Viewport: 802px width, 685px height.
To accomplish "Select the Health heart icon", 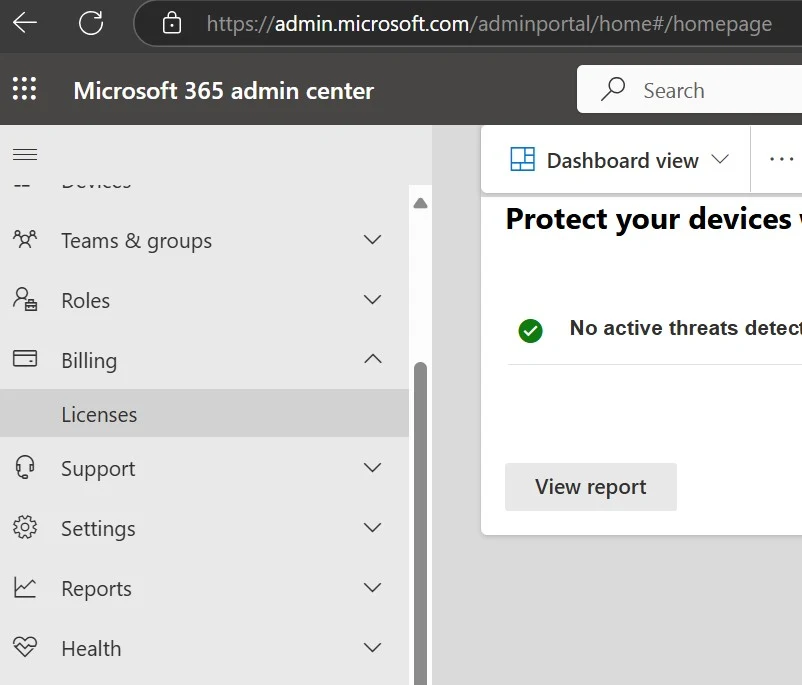I will [x=25, y=647].
